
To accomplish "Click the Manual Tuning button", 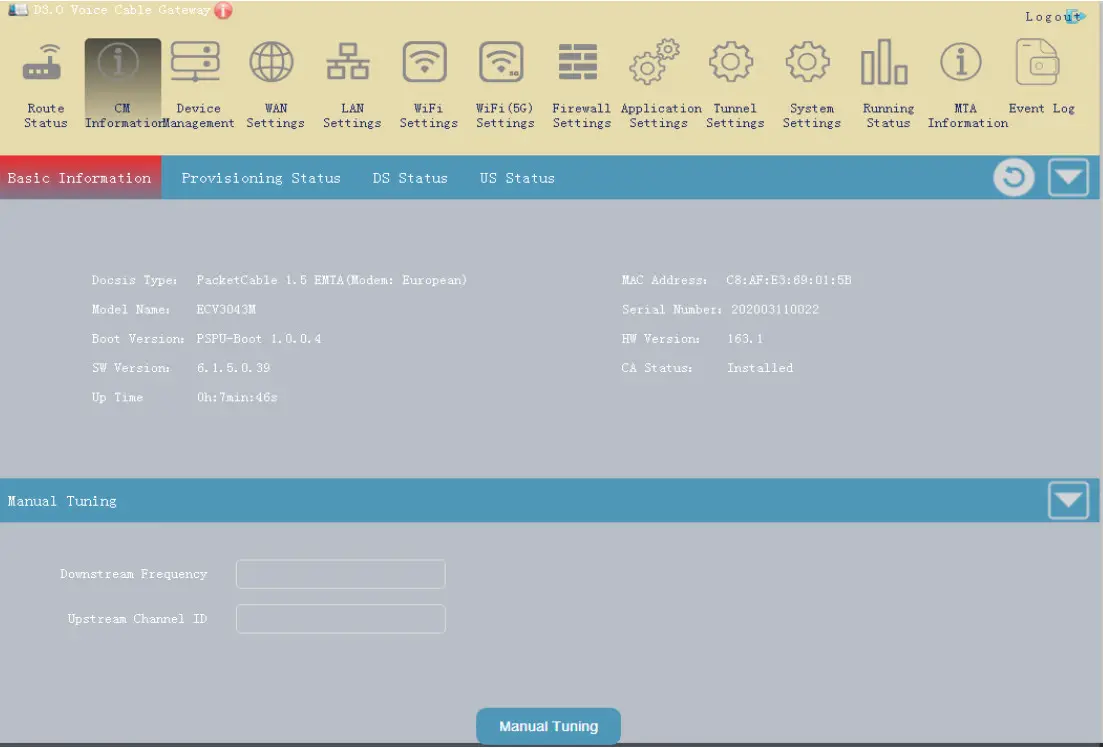I will (x=549, y=726).
